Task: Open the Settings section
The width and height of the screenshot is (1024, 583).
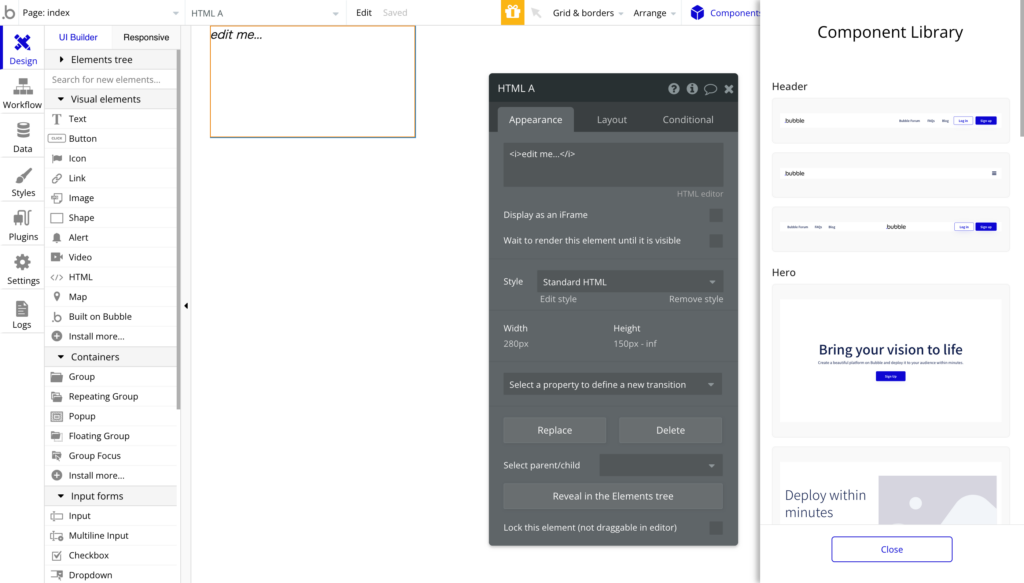Action: click(23, 269)
